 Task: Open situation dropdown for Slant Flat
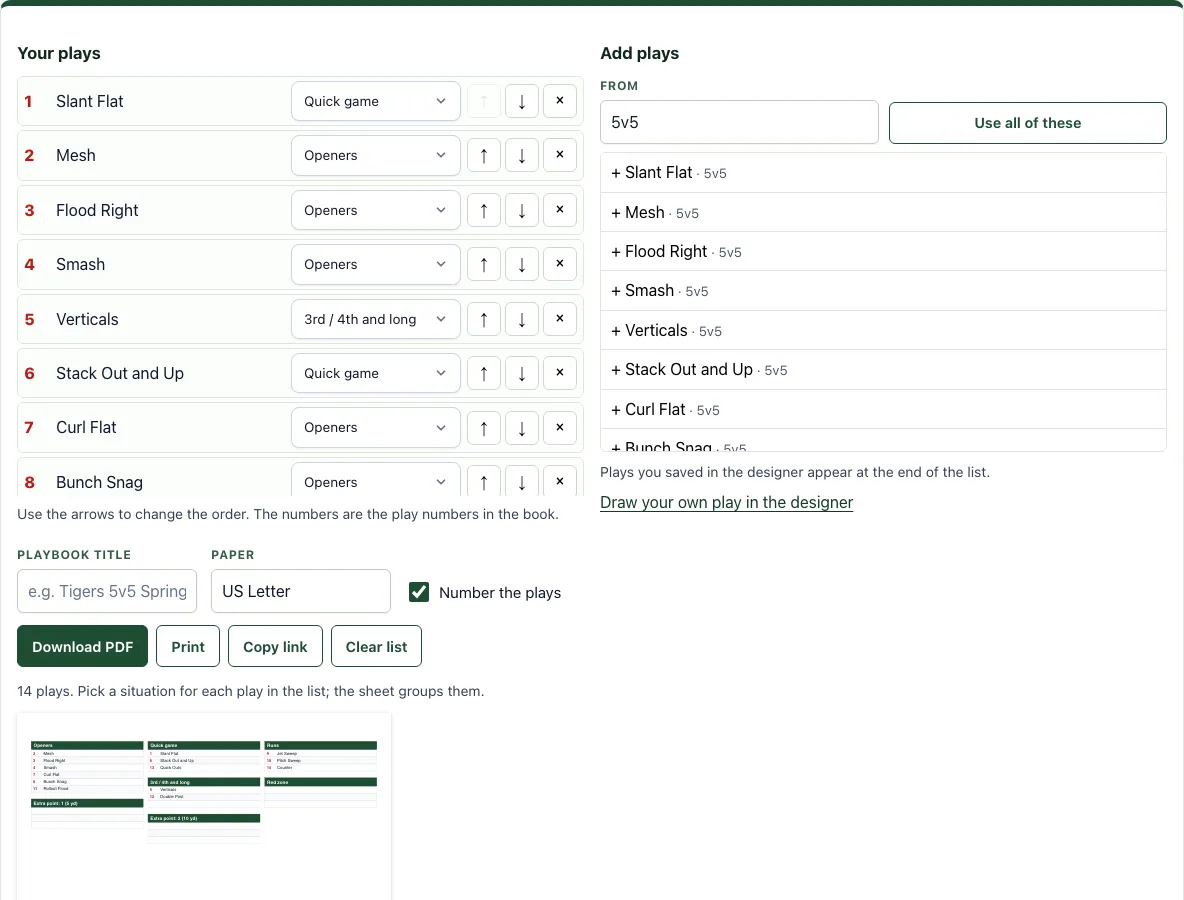(x=375, y=101)
